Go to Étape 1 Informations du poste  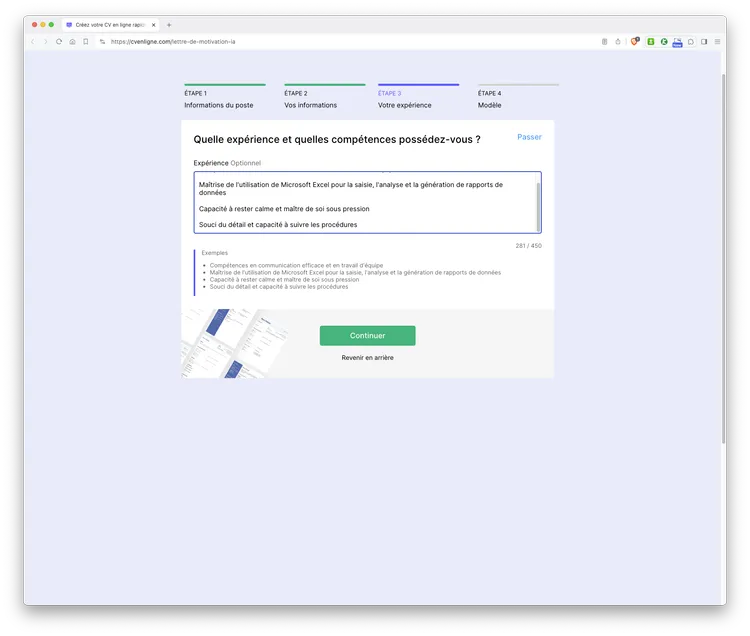[225, 97]
